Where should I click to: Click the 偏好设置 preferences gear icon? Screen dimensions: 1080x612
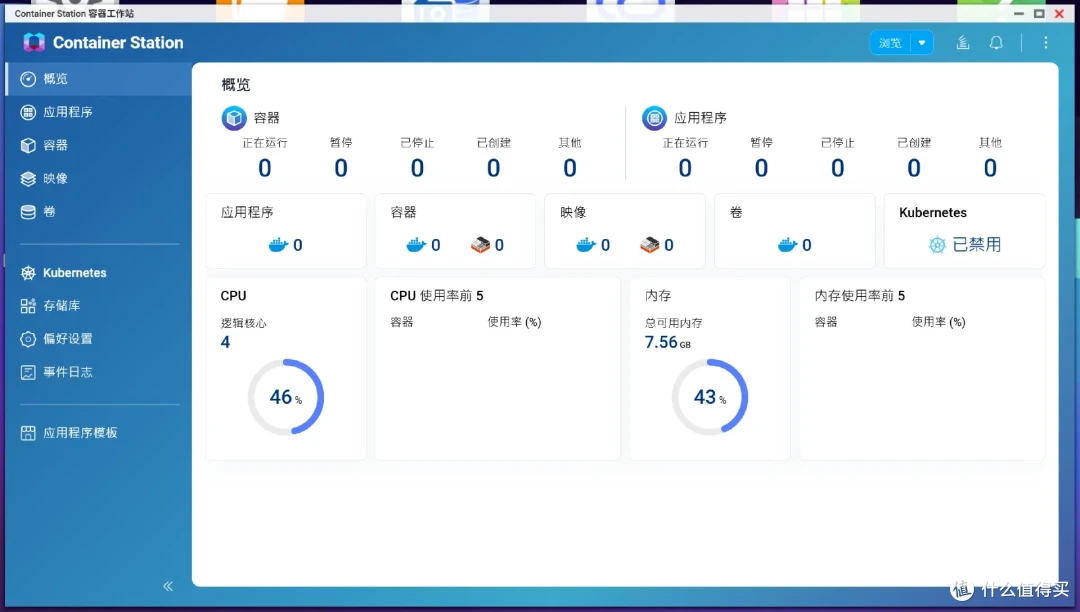pos(28,339)
